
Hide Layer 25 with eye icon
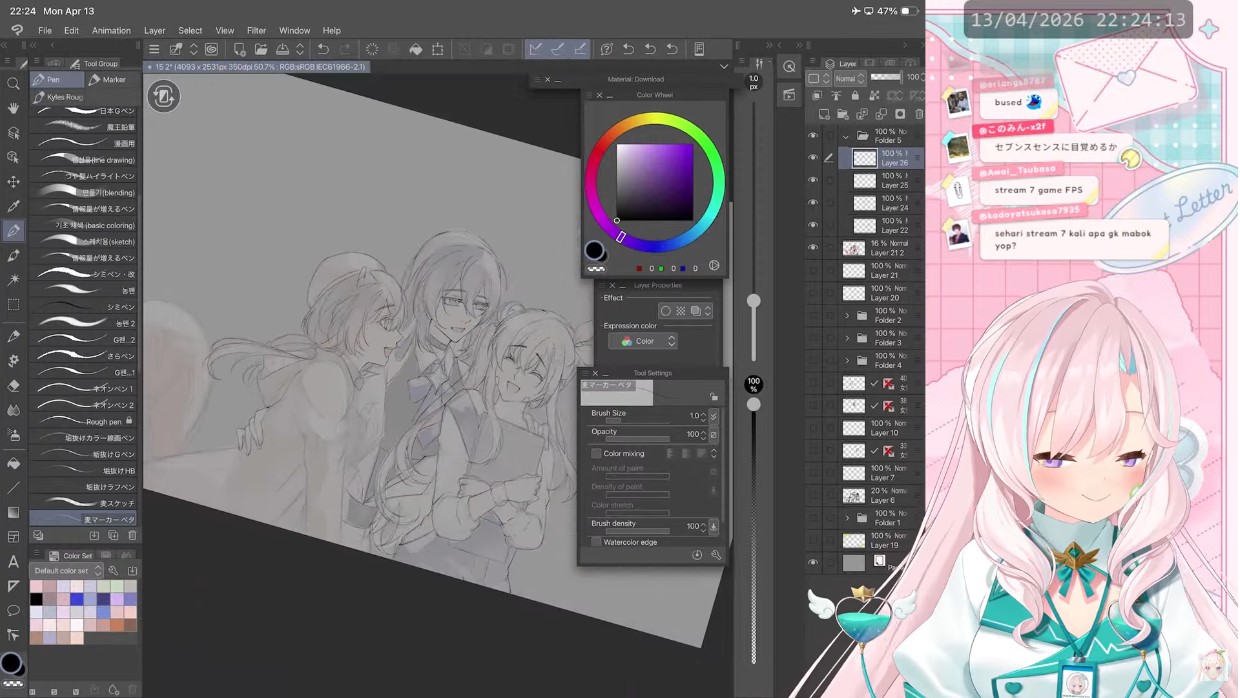(x=812, y=181)
